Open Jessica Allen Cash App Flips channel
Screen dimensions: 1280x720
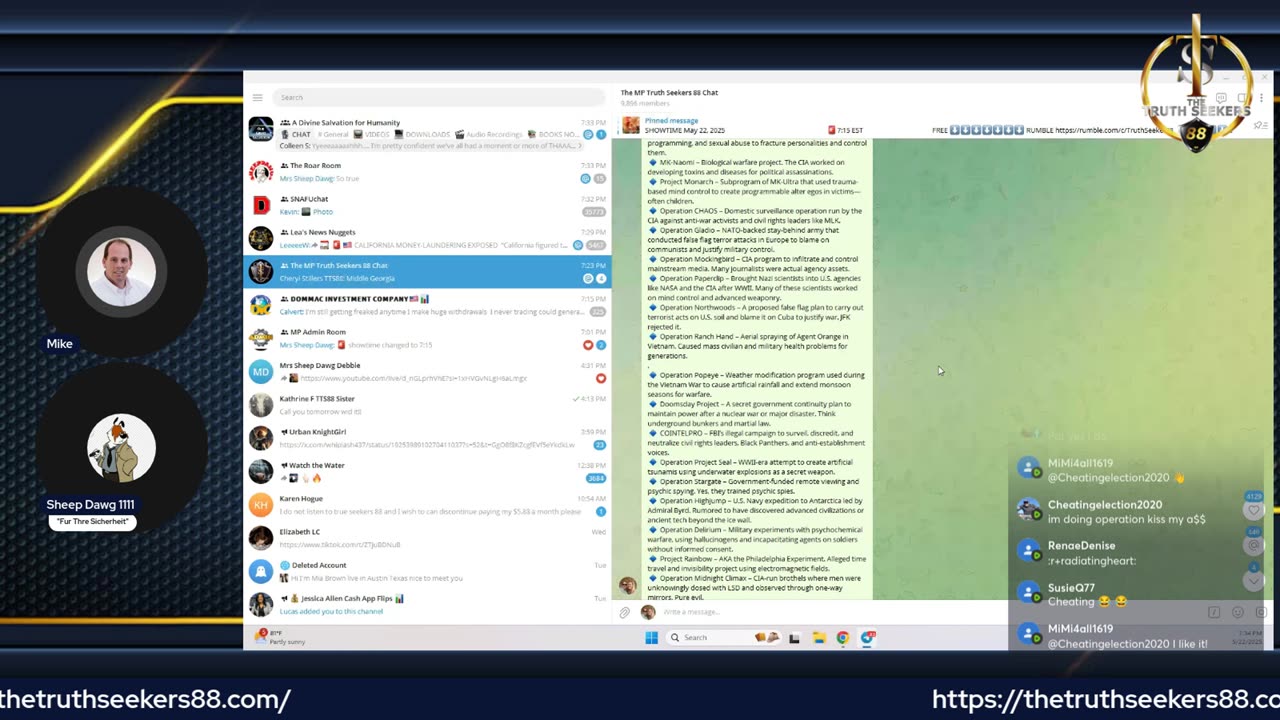point(428,604)
